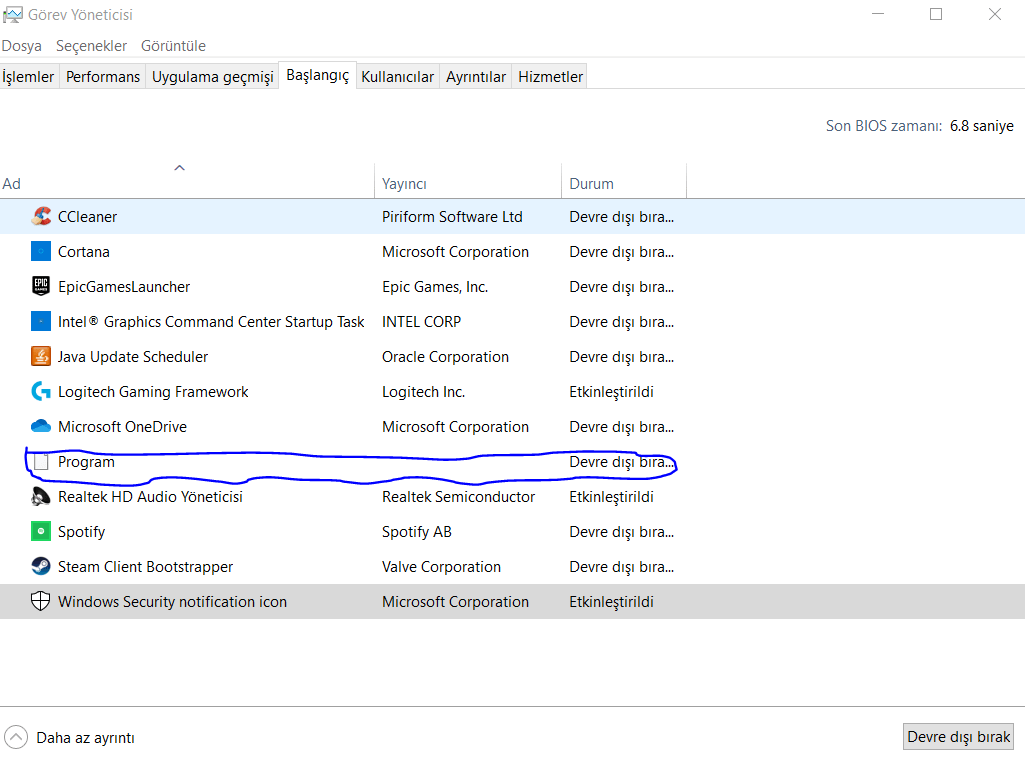Select the Cortana startup entry name

tap(84, 252)
